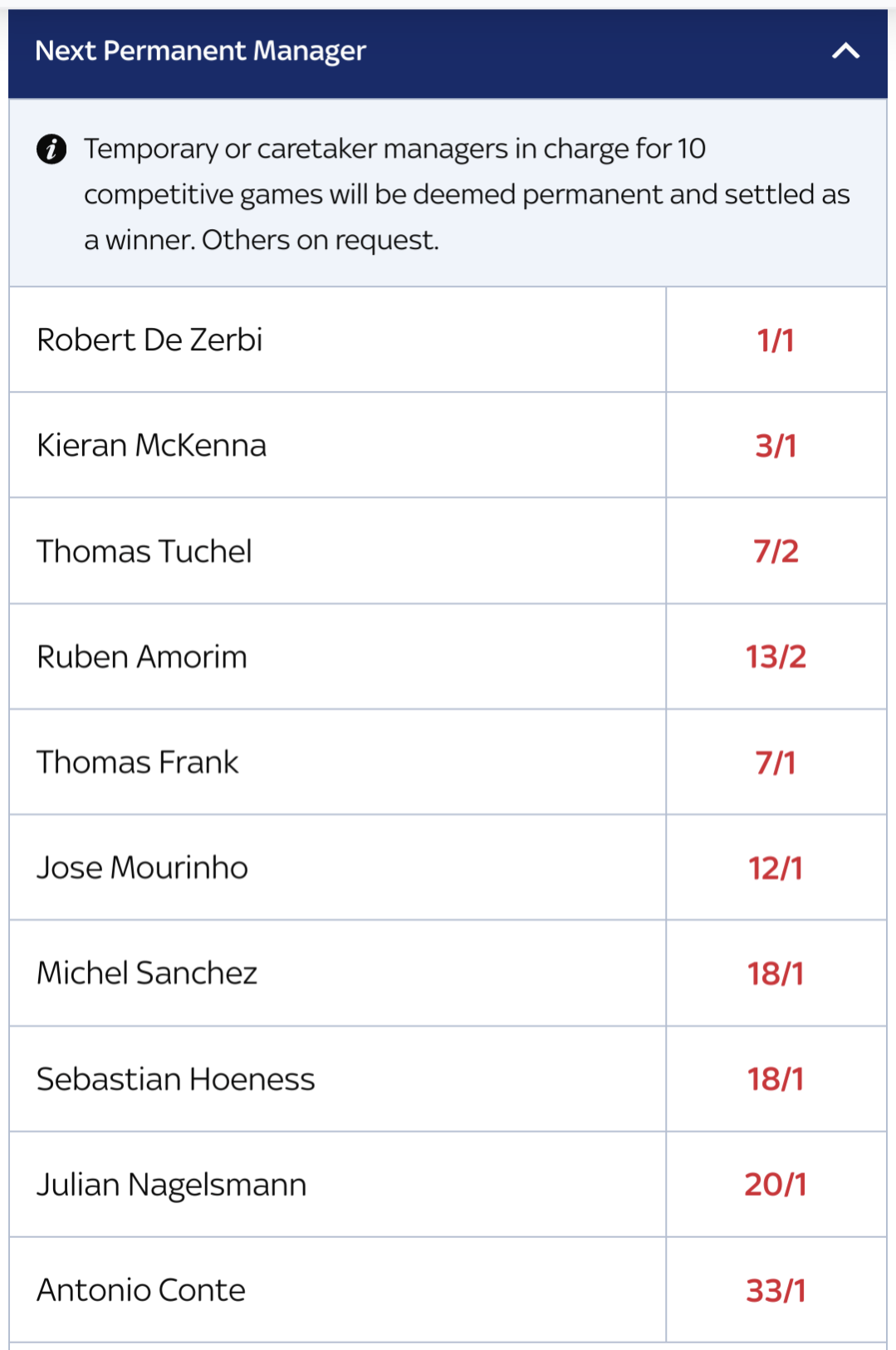This screenshot has height=1350, width=896.
Task: Select Sebastian Hoeness 18/1 odds
Action: 776,1079
